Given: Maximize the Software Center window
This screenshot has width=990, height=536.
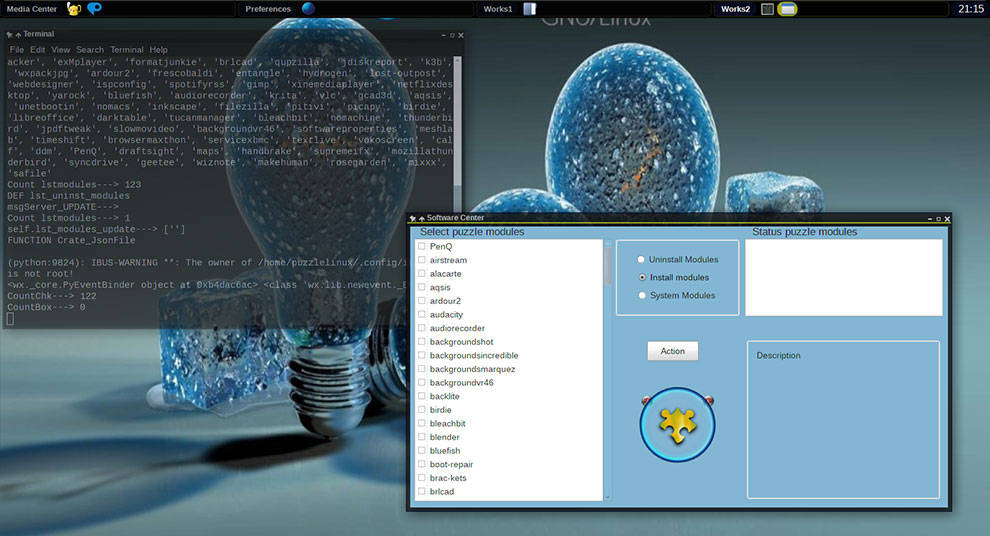Looking at the screenshot, I should (x=938, y=219).
